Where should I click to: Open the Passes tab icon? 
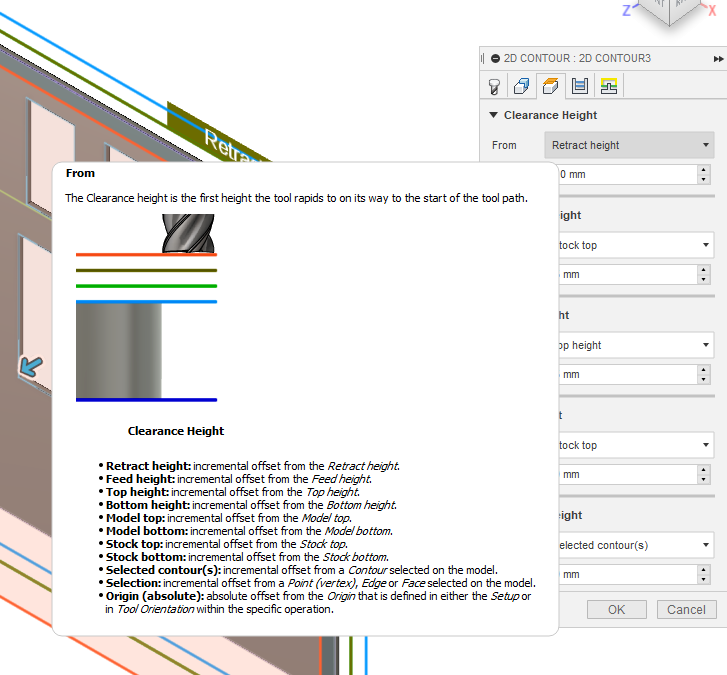[579, 86]
